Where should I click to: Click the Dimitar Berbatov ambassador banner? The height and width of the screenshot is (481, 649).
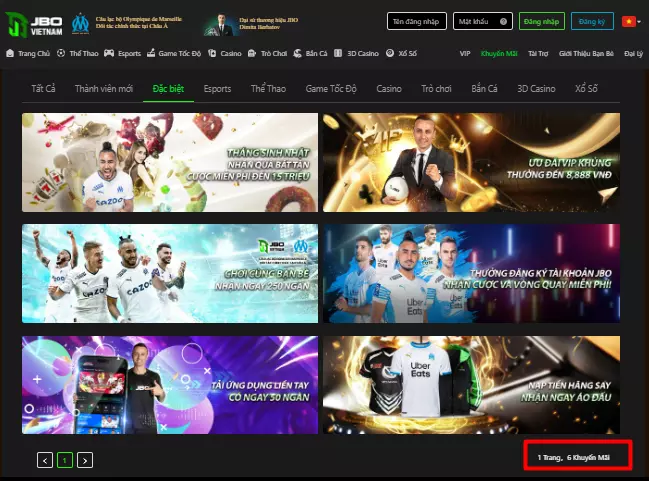point(250,24)
